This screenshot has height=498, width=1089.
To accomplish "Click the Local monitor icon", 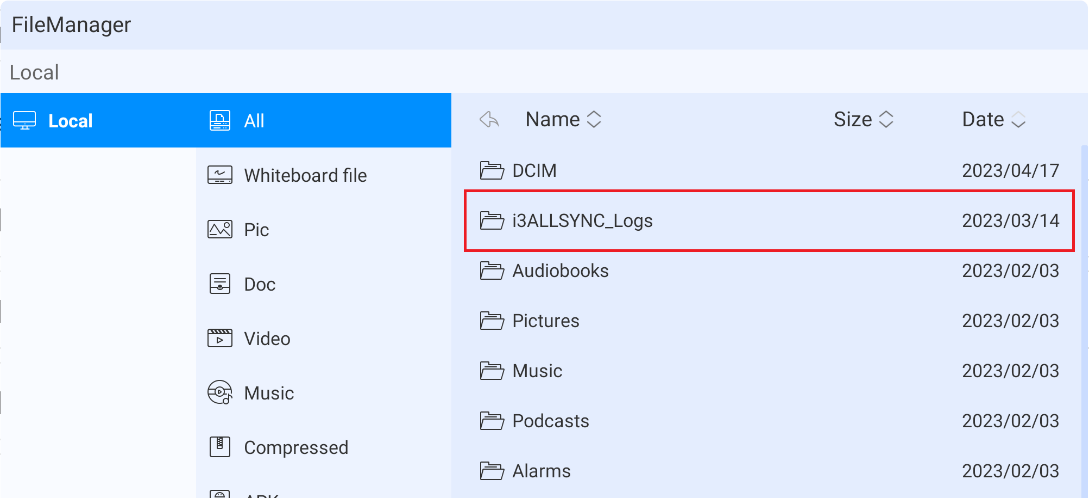I will (x=25, y=121).
